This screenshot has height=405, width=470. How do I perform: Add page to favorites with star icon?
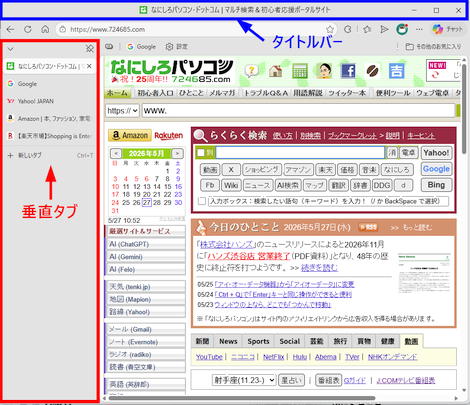tap(330, 29)
